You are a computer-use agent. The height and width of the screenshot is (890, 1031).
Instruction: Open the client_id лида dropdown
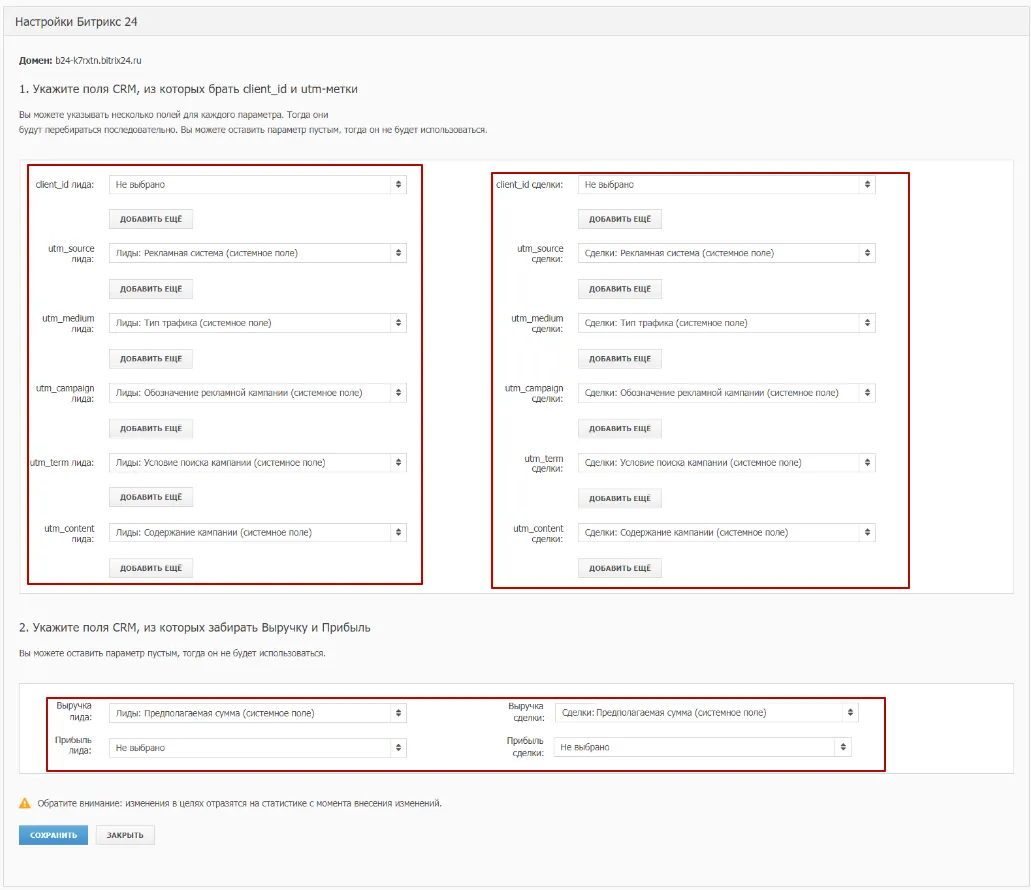(258, 185)
